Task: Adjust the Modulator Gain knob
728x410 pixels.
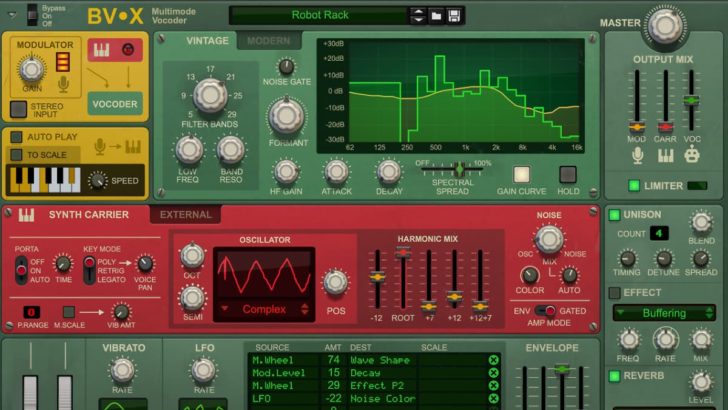Action: click(32, 70)
